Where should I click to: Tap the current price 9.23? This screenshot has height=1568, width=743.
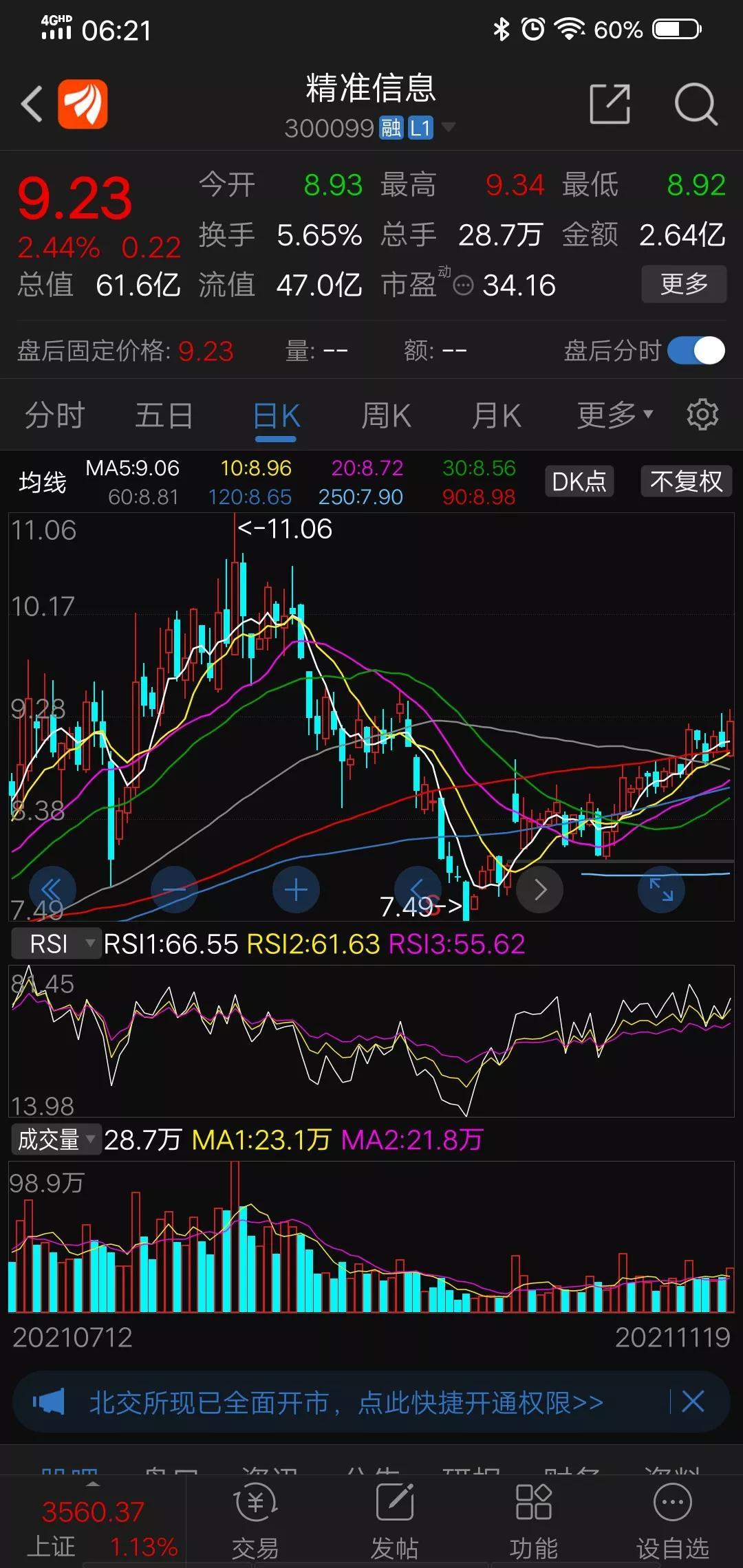pyautogui.click(x=74, y=199)
